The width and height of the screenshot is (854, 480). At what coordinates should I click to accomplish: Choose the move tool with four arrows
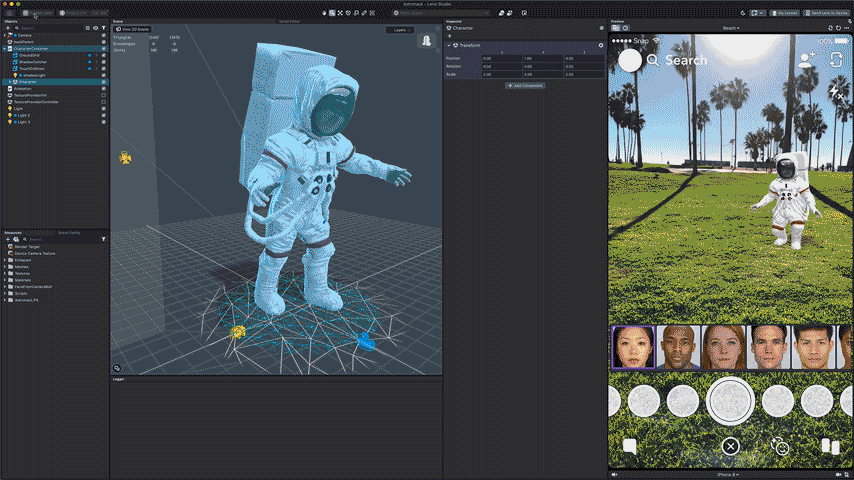tap(340, 13)
